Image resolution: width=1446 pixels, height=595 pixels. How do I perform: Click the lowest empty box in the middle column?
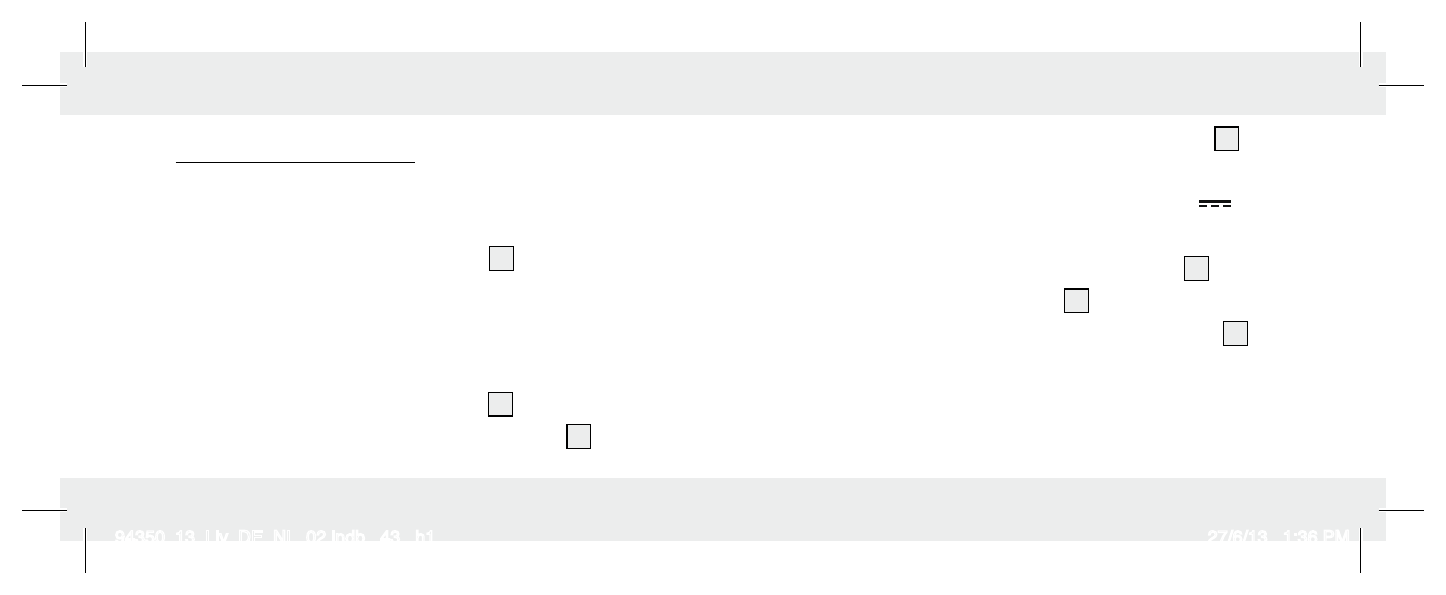[x=579, y=437]
